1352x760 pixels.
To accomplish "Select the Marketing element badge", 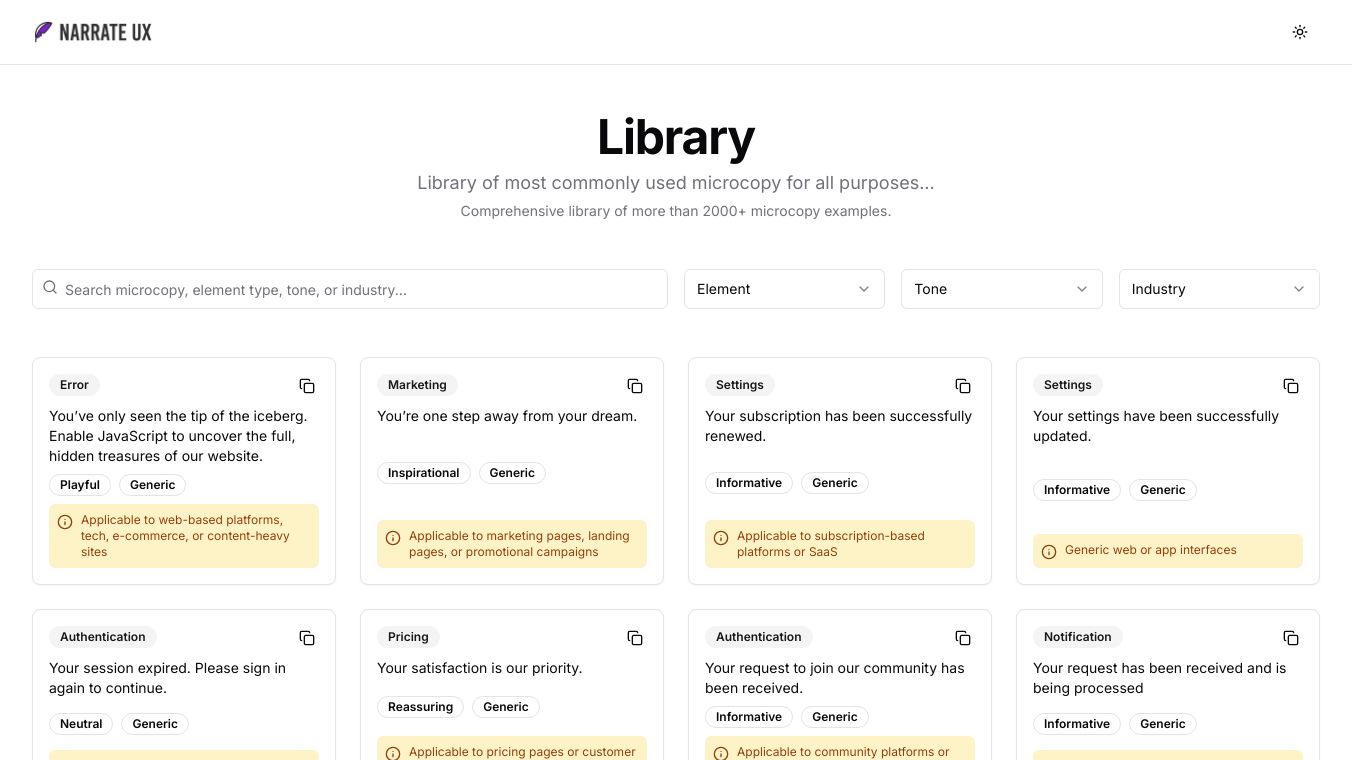I will (x=417, y=385).
